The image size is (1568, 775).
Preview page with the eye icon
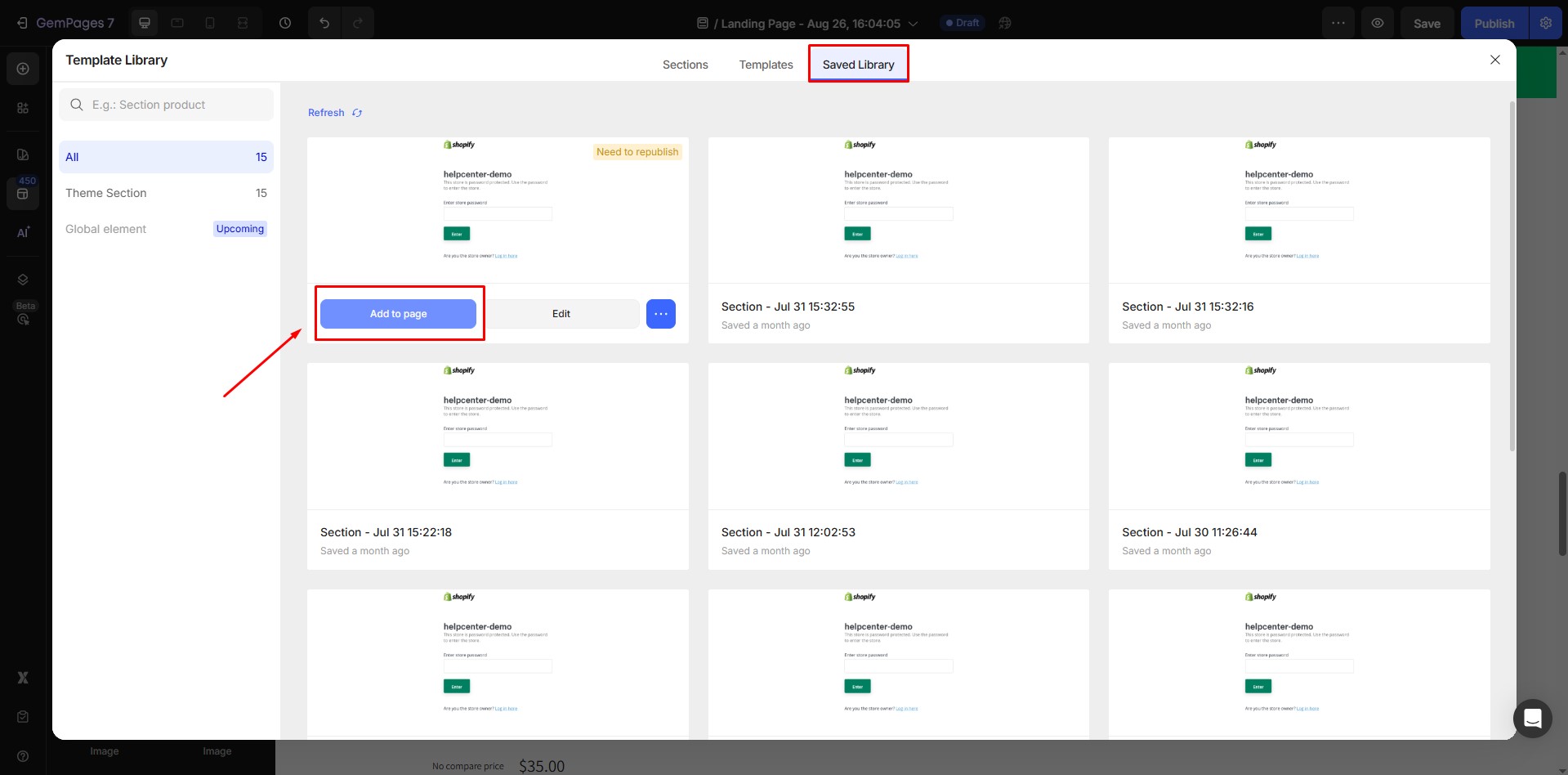(1378, 23)
